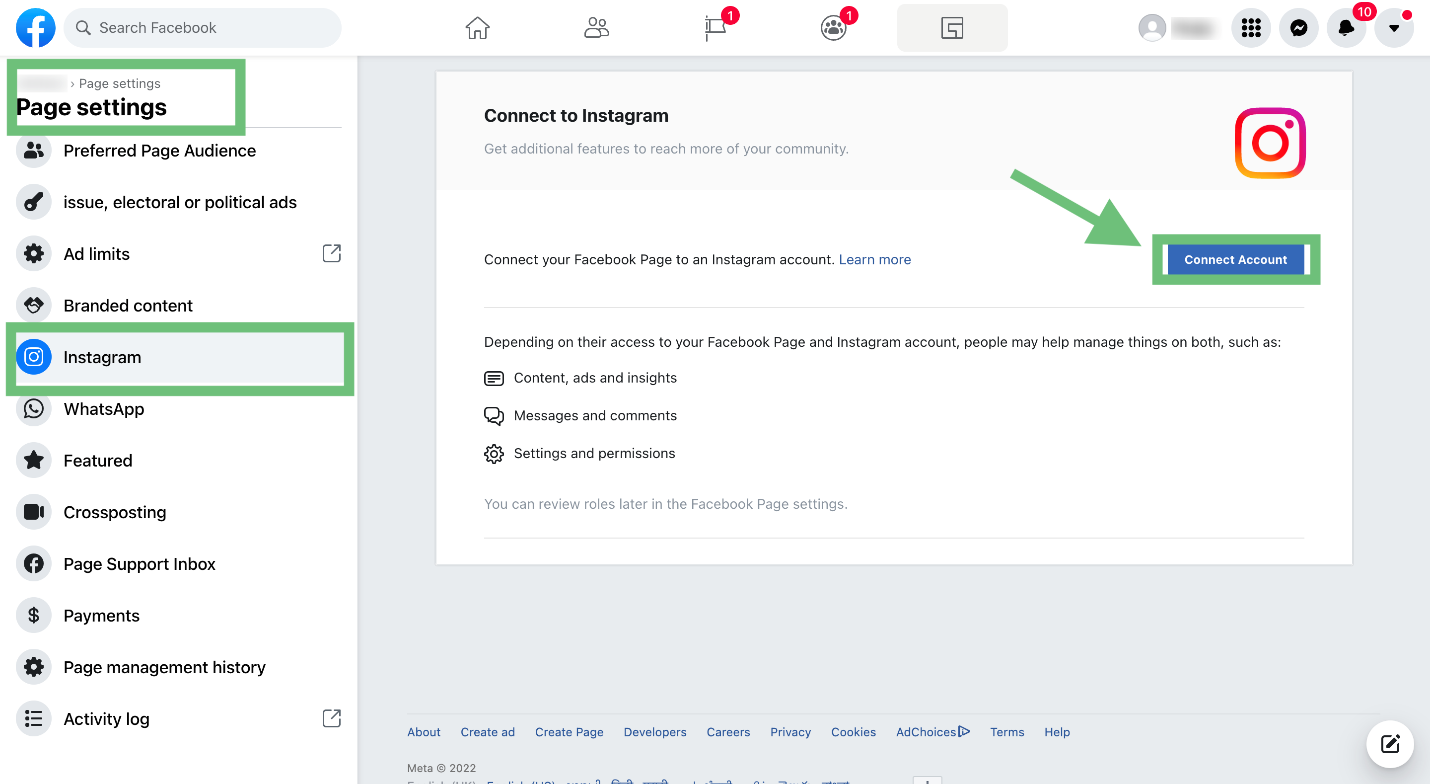Open the selected Gaming tab icon
This screenshot has width=1430, height=784.
(952, 28)
